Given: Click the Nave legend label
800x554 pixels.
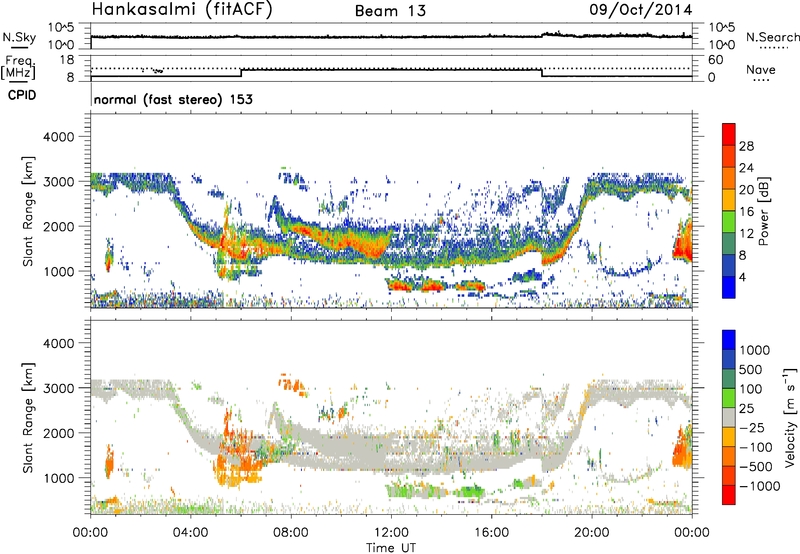Looking at the screenshot, I should pos(761,70).
